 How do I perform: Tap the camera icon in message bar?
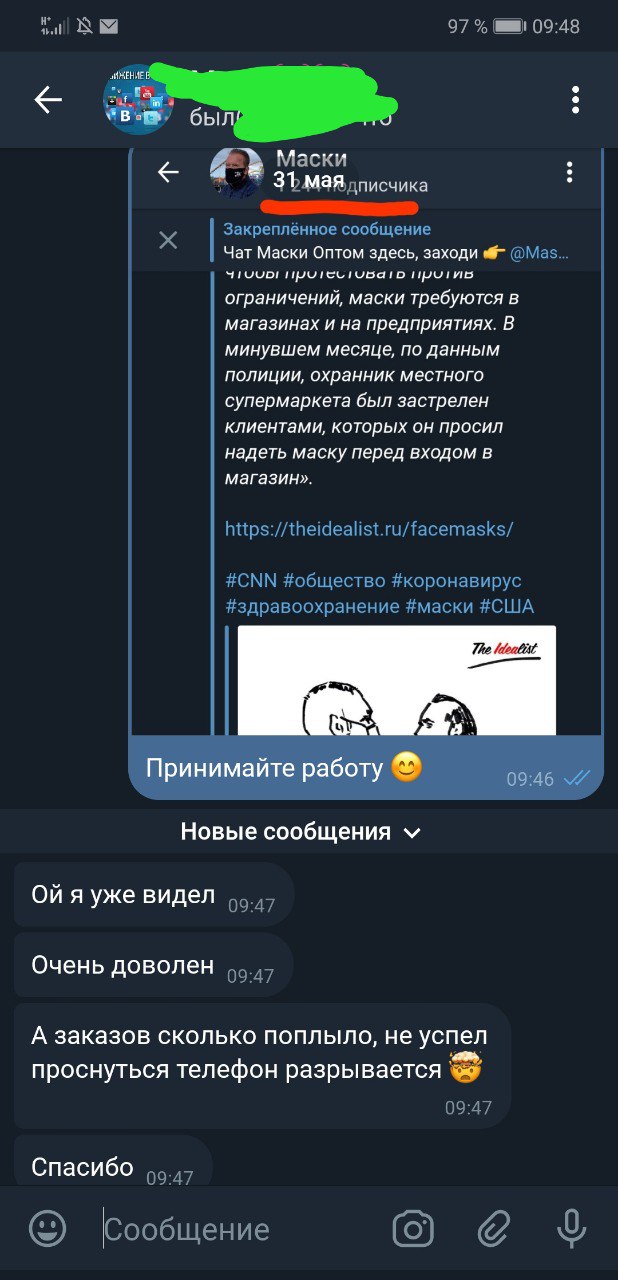pyautogui.click(x=412, y=1229)
